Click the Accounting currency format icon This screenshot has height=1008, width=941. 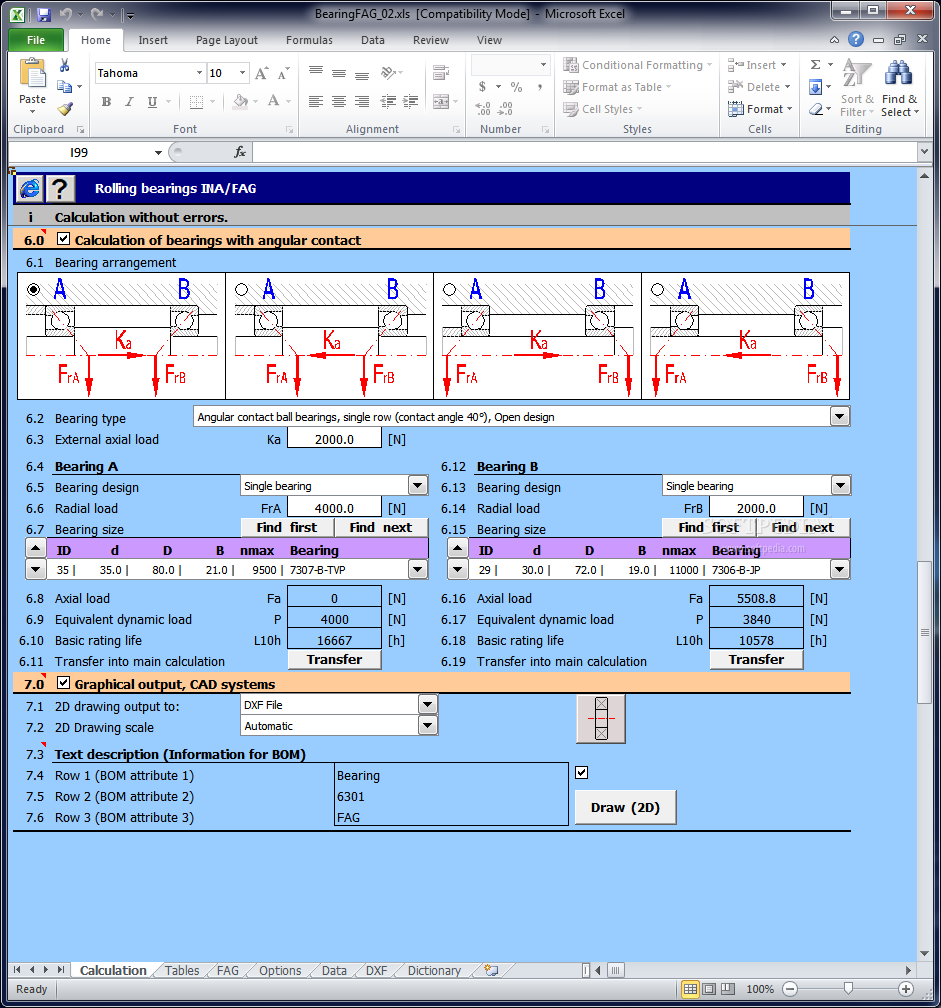coord(482,86)
